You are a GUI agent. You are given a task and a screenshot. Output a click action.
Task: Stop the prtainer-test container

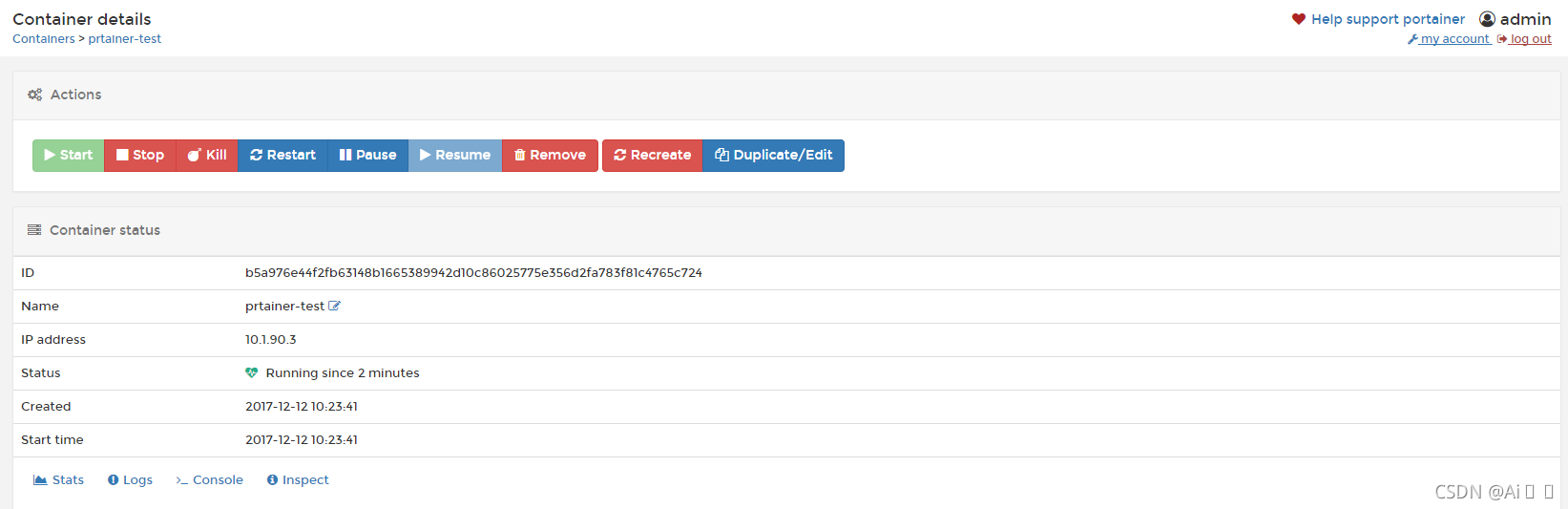(x=140, y=155)
